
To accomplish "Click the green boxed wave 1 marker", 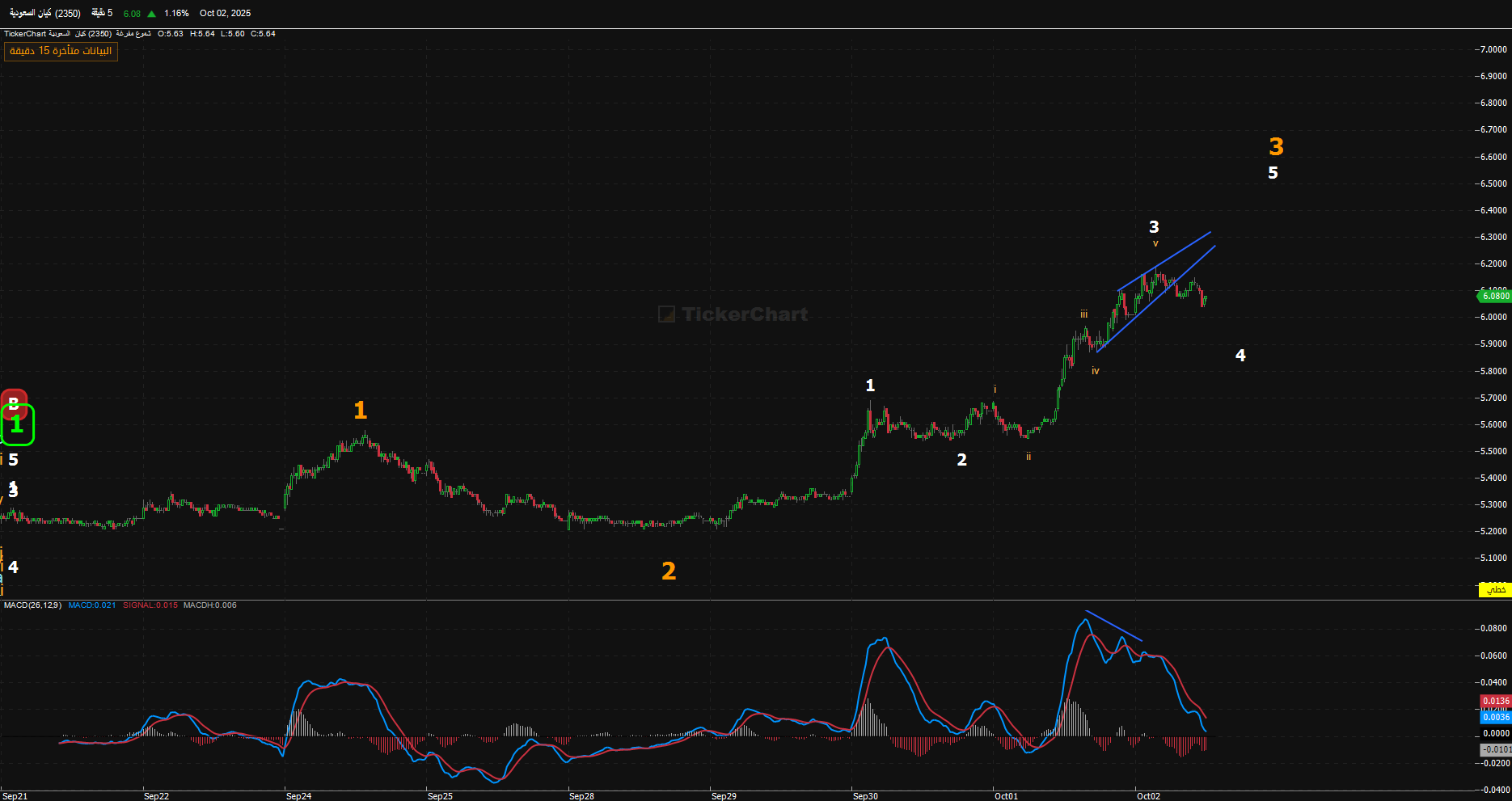I will [17, 425].
